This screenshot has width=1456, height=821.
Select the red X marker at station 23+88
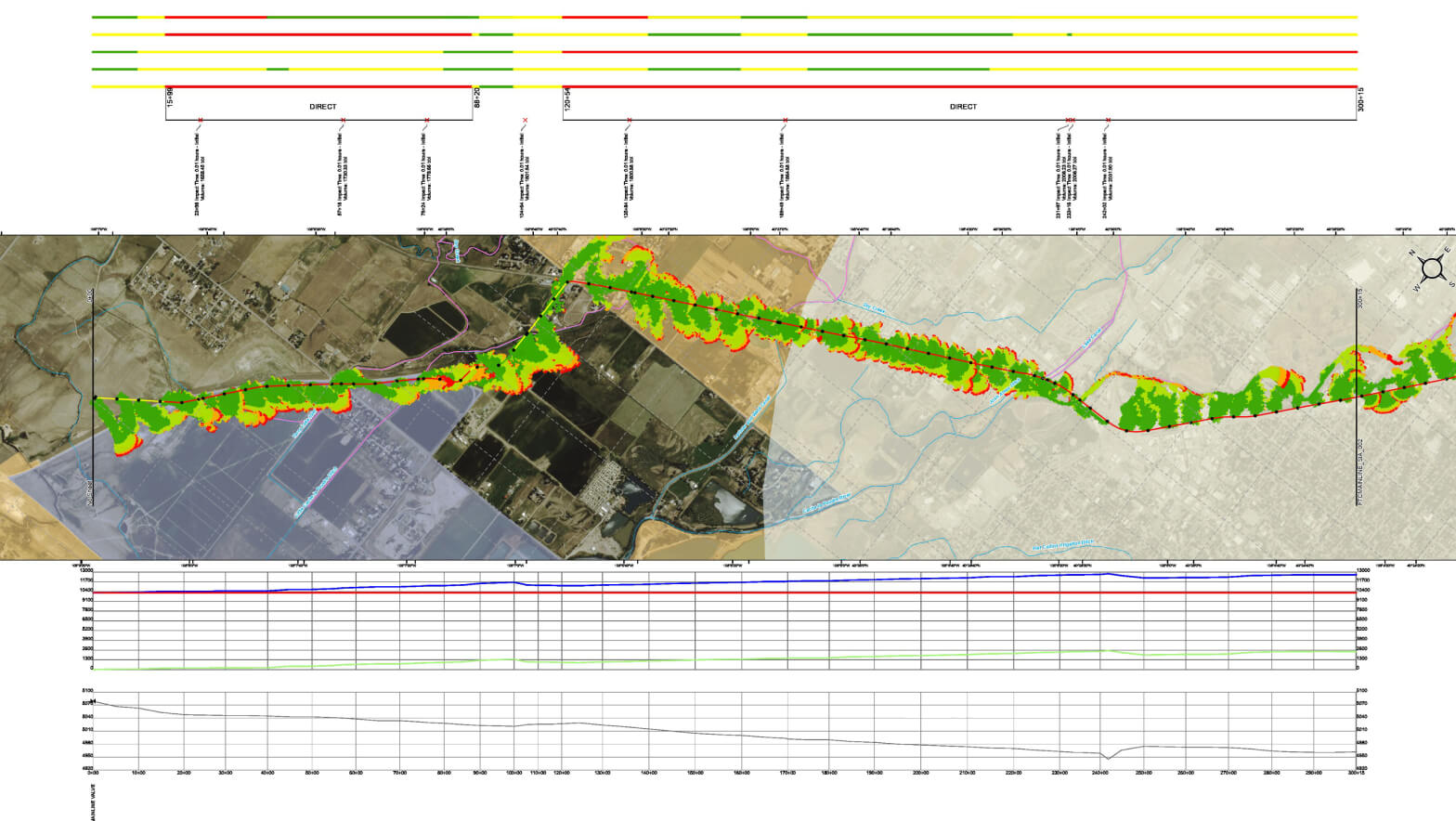(x=200, y=121)
